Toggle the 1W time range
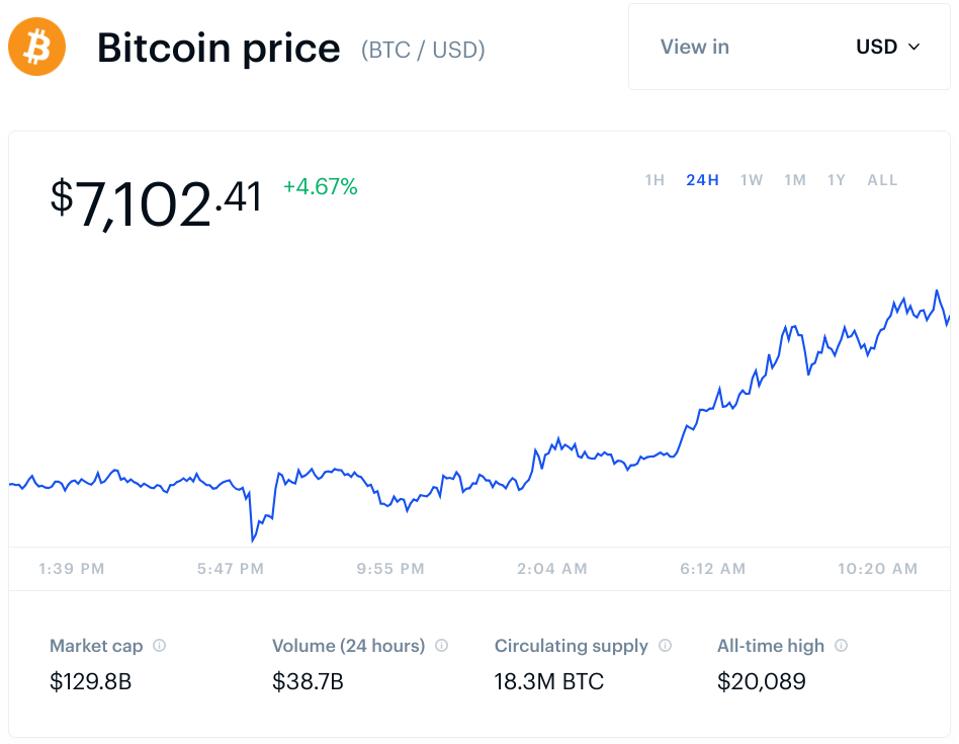Image resolution: width=959 pixels, height=744 pixels. pos(751,180)
